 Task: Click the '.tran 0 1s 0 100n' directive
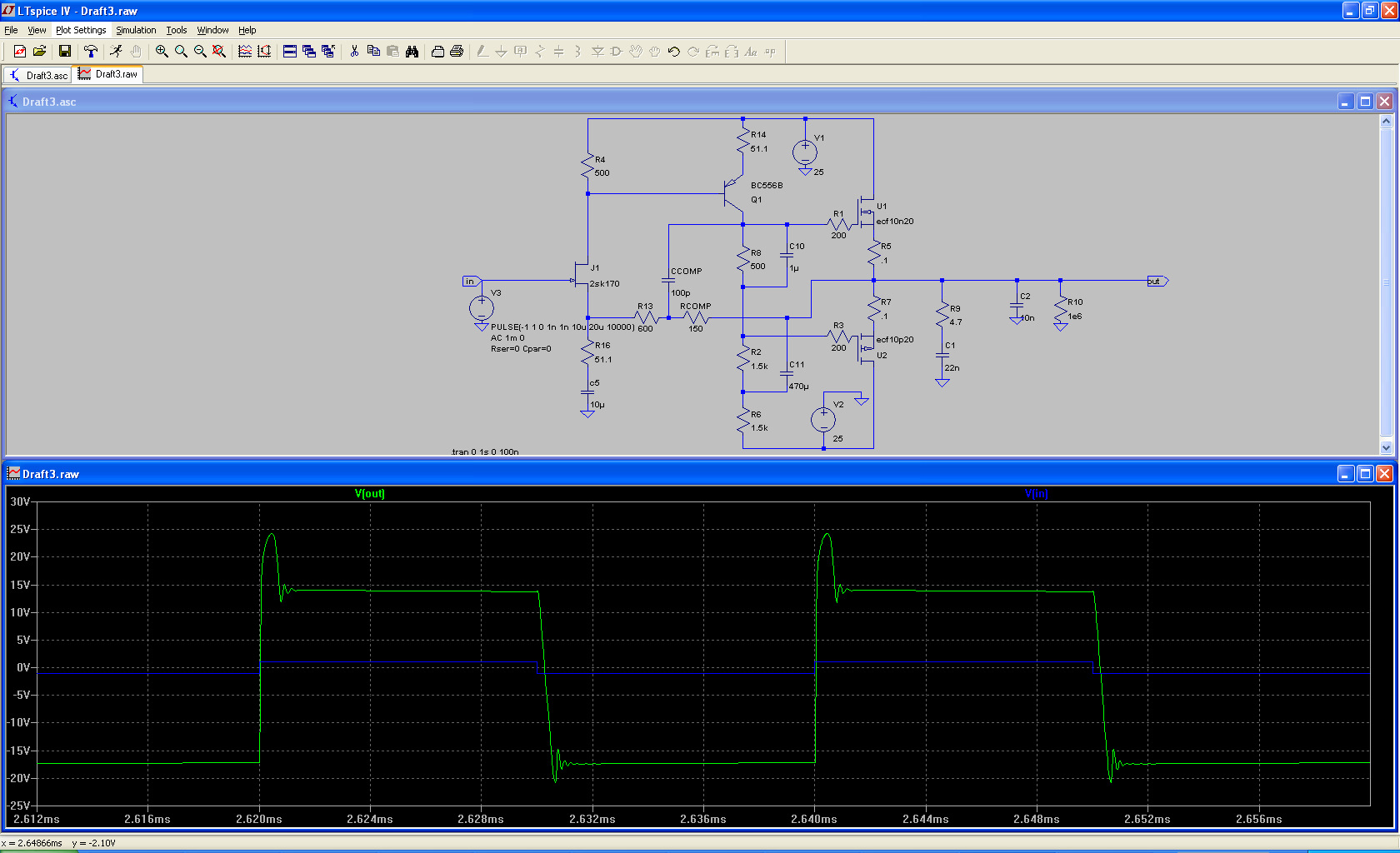tap(485, 451)
